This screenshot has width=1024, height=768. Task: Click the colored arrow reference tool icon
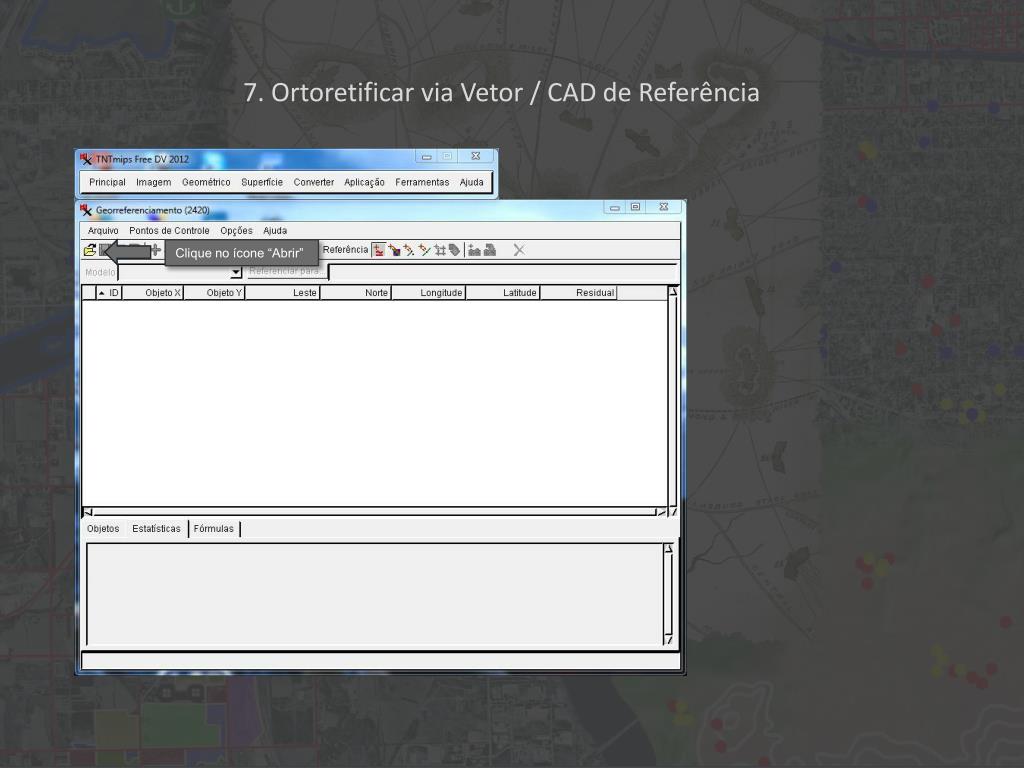click(x=394, y=250)
